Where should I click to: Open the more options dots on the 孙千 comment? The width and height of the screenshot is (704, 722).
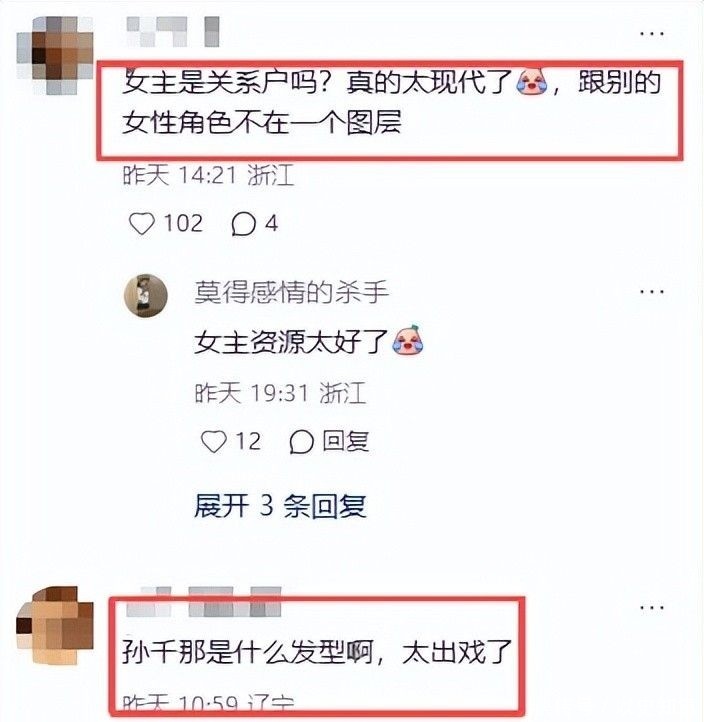point(652,608)
